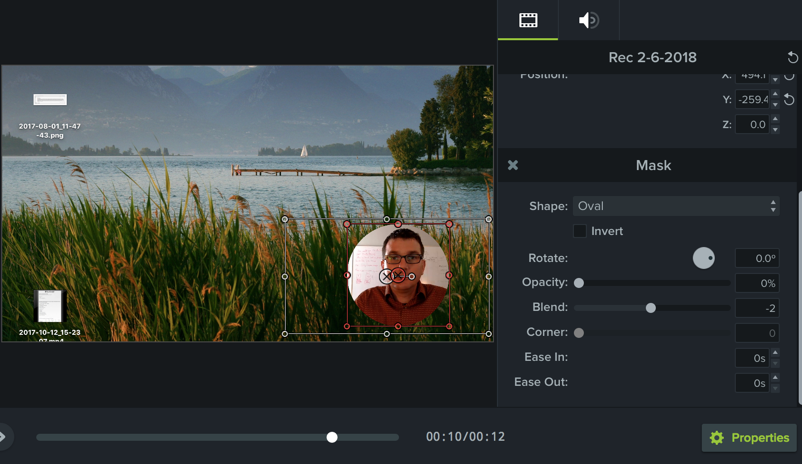
Task: Edit the Z position field 0.0
Action: coord(752,124)
